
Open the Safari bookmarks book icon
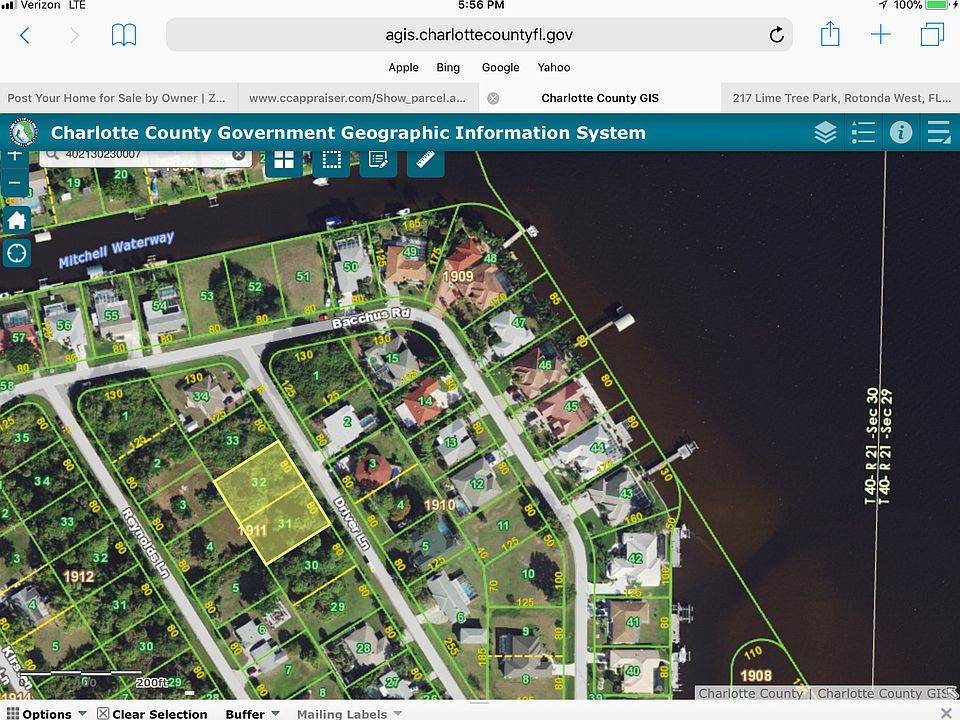pos(124,35)
